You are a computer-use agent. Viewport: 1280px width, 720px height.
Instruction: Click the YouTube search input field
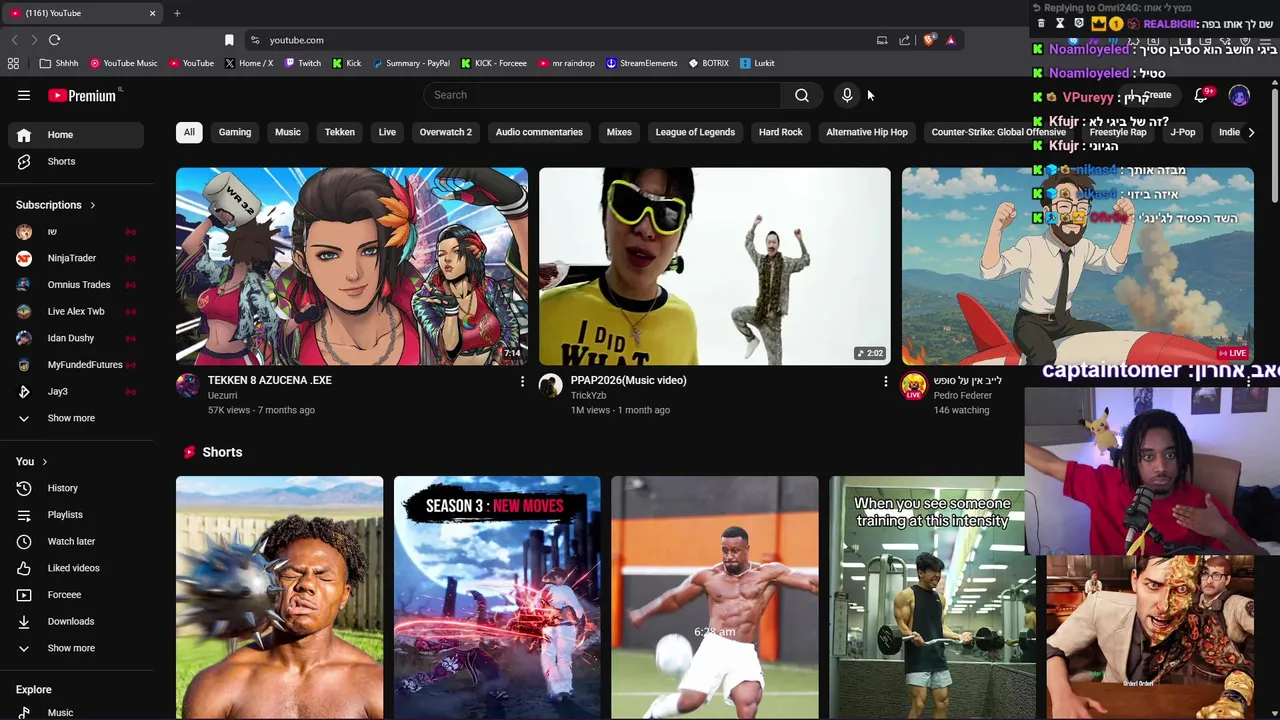tap(602, 95)
